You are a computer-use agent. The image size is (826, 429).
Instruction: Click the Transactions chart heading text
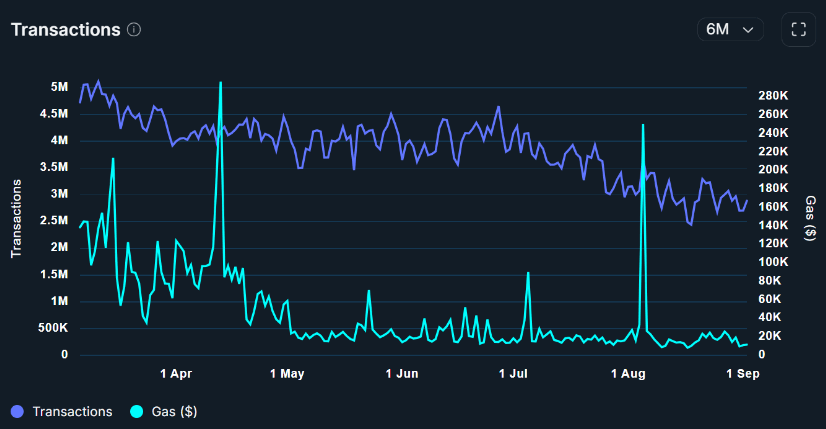(x=65, y=29)
